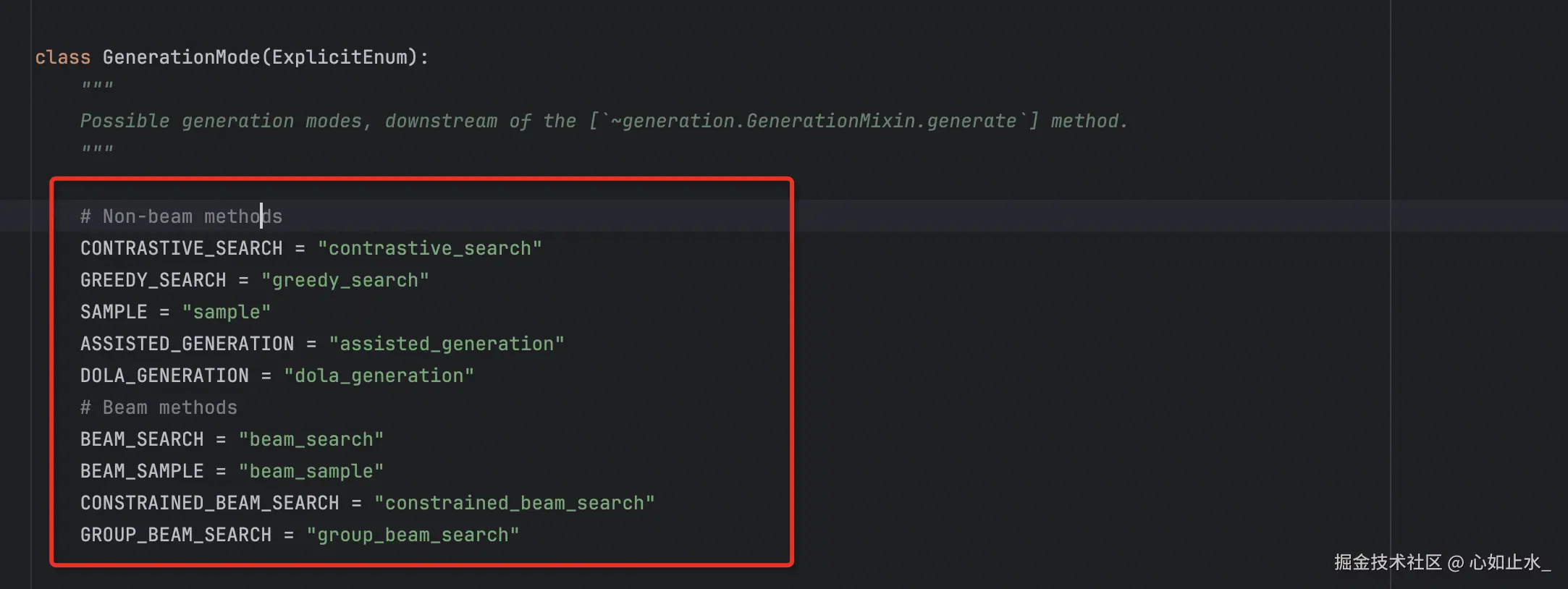Click the "contrastive_search" string value
The height and width of the screenshot is (589, 1568).
[x=430, y=248]
